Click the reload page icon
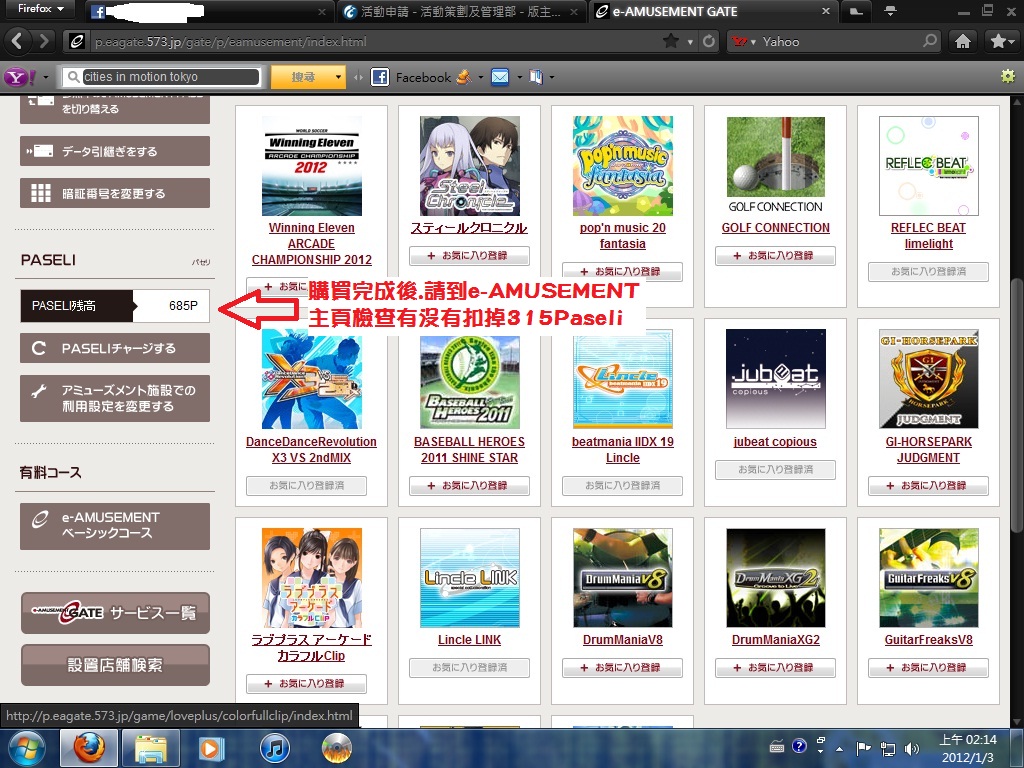 [709, 42]
